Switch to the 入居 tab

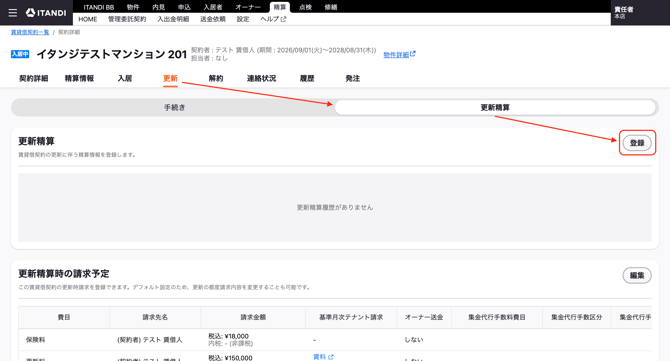pyautogui.click(x=125, y=79)
